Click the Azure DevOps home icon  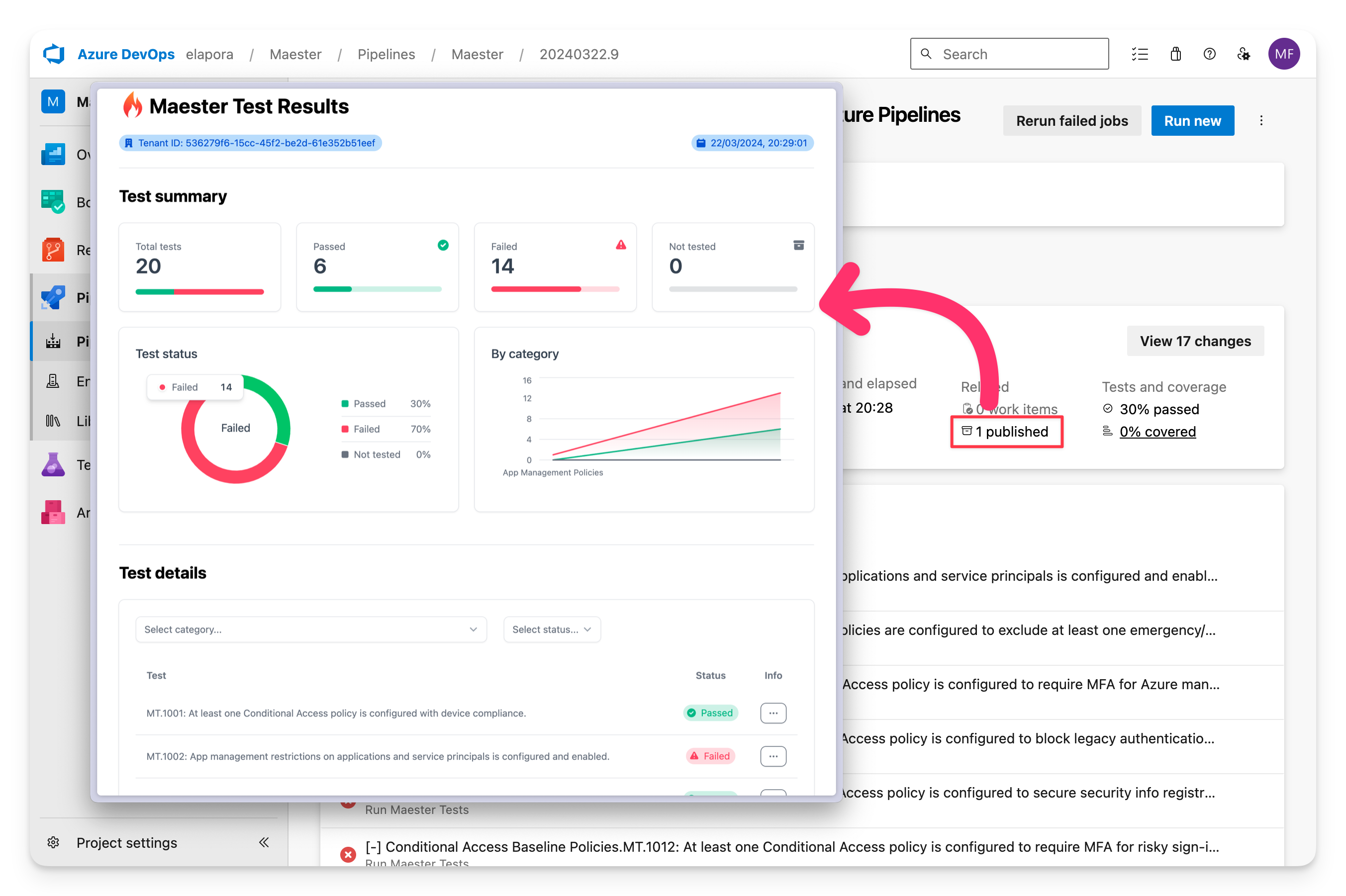click(x=53, y=54)
